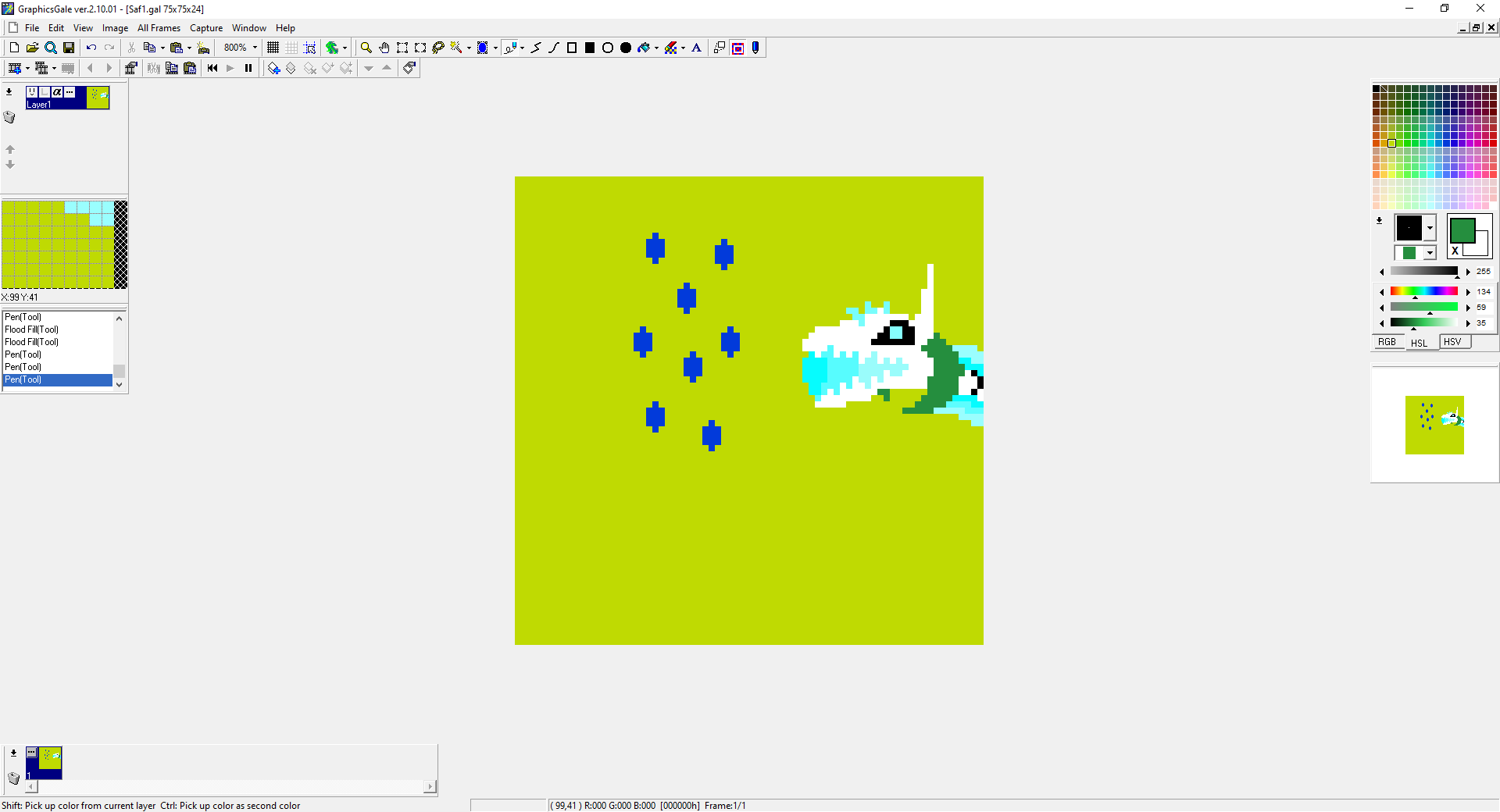
Task: Select the color replace eraser tool
Action: pos(670,48)
